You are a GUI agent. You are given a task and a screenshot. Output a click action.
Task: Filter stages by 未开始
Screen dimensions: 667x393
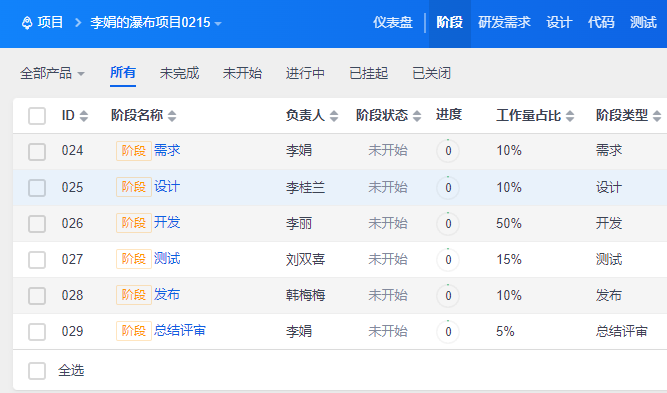(242, 73)
